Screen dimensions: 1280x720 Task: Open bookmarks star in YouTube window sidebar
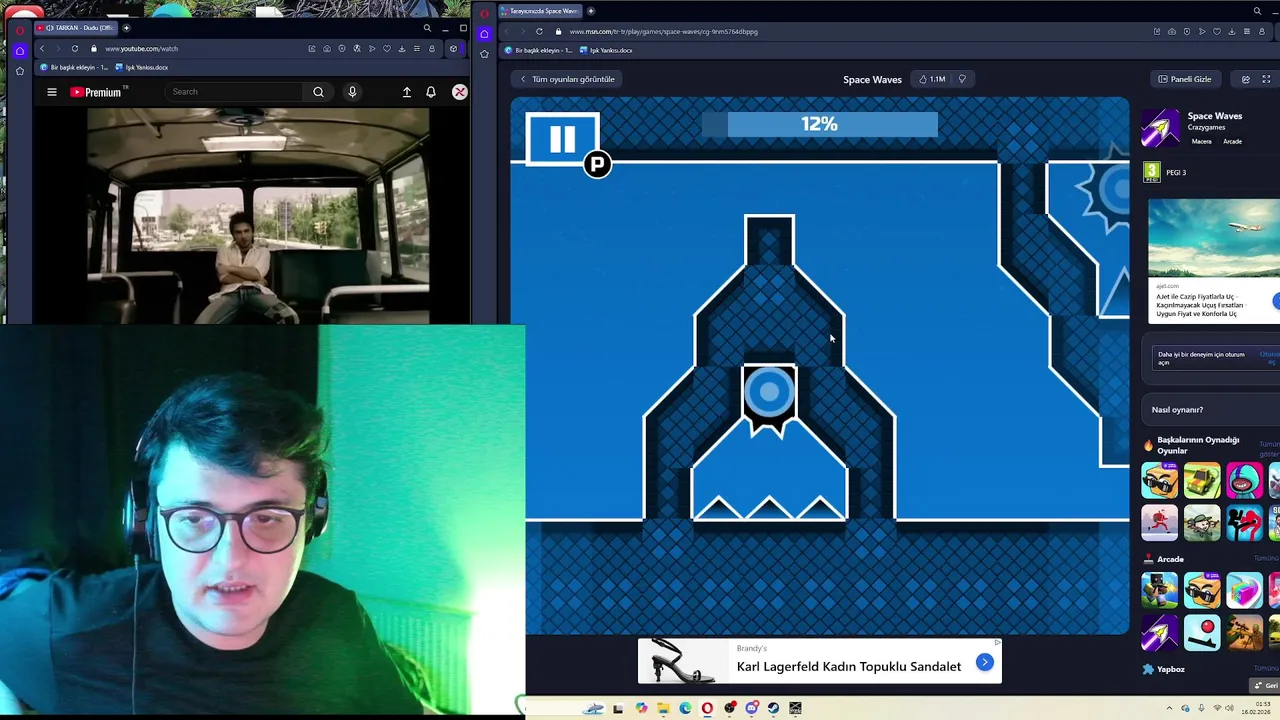(x=19, y=71)
